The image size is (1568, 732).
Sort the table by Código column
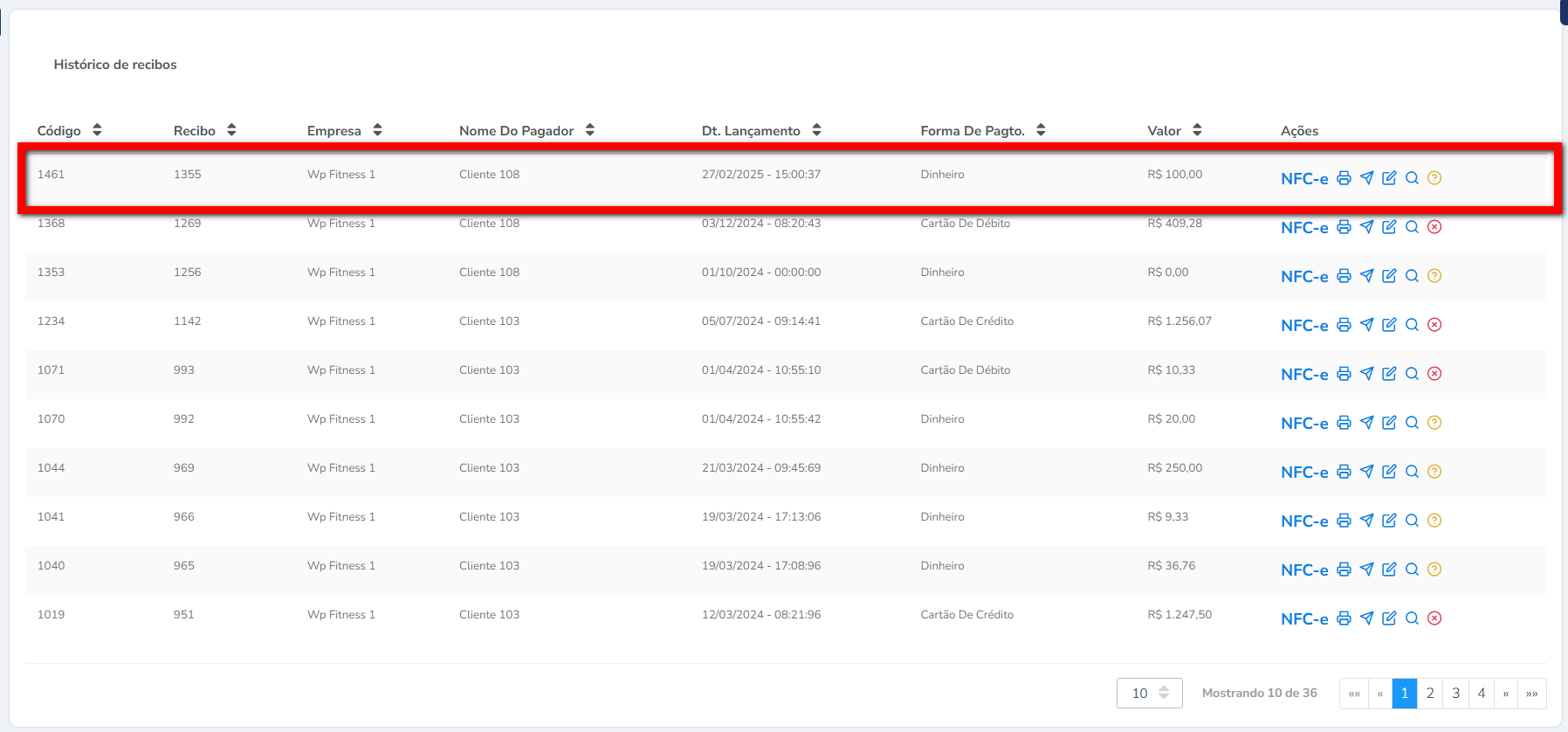tap(97, 130)
